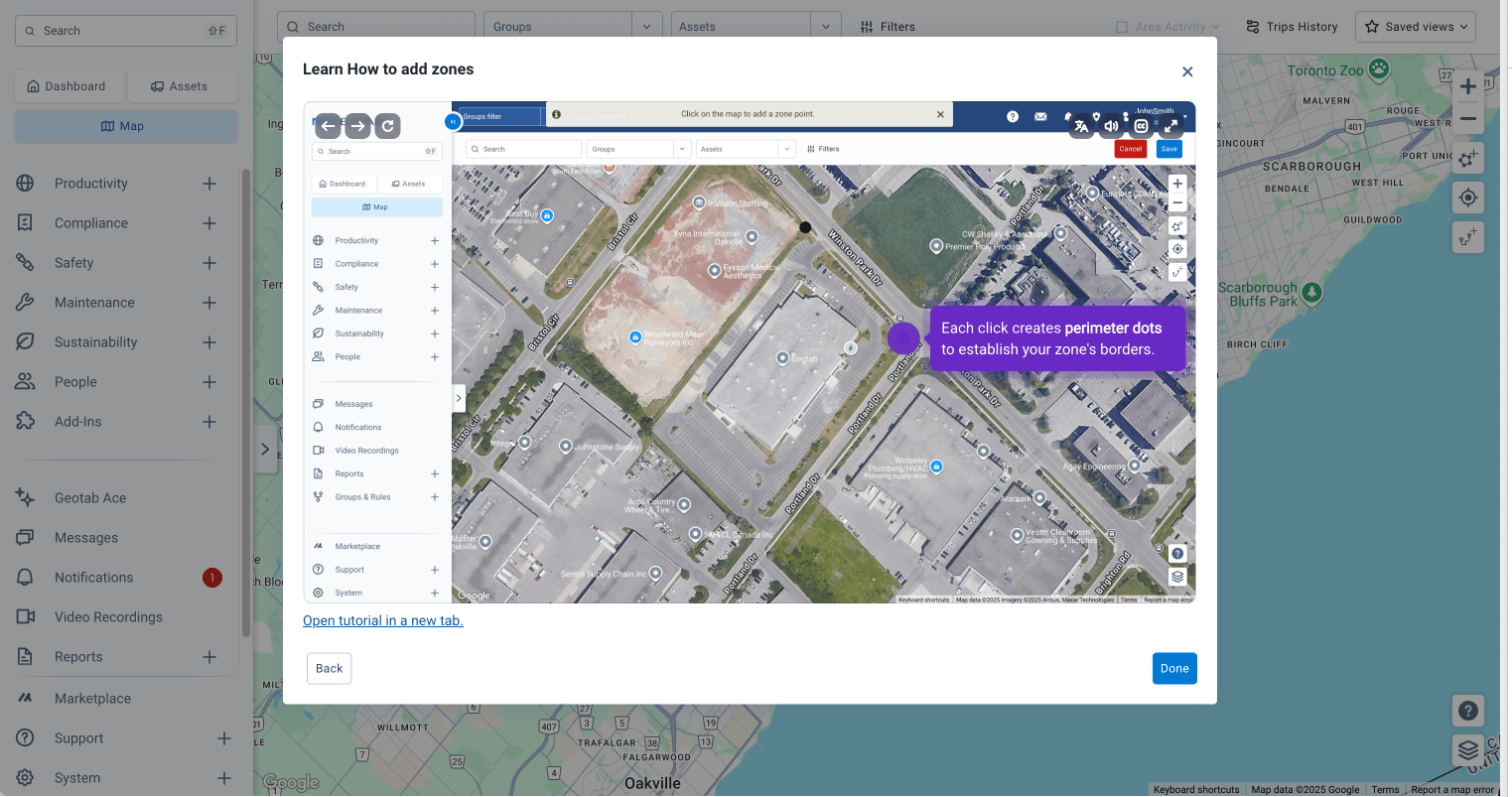Open tutorial in a new tab
This screenshot has height=797, width=1512.
(x=381, y=620)
